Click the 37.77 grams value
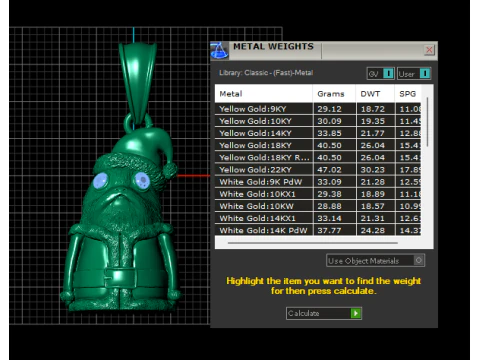 coord(329,230)
